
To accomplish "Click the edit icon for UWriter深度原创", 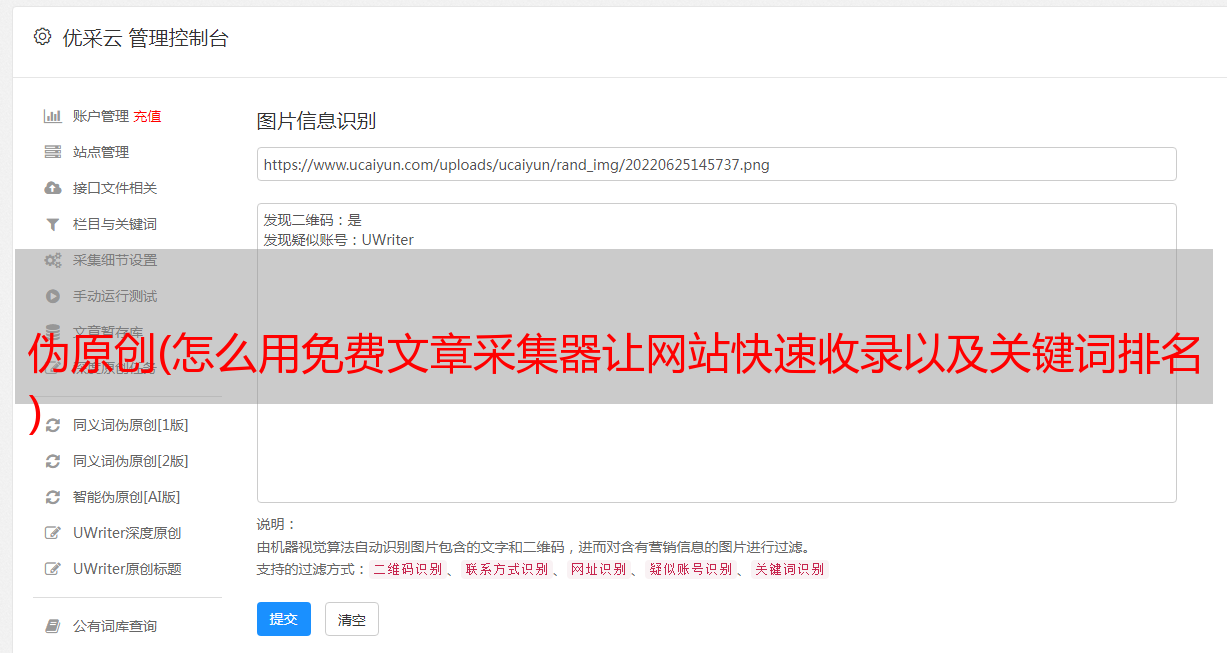I will 53,533.
